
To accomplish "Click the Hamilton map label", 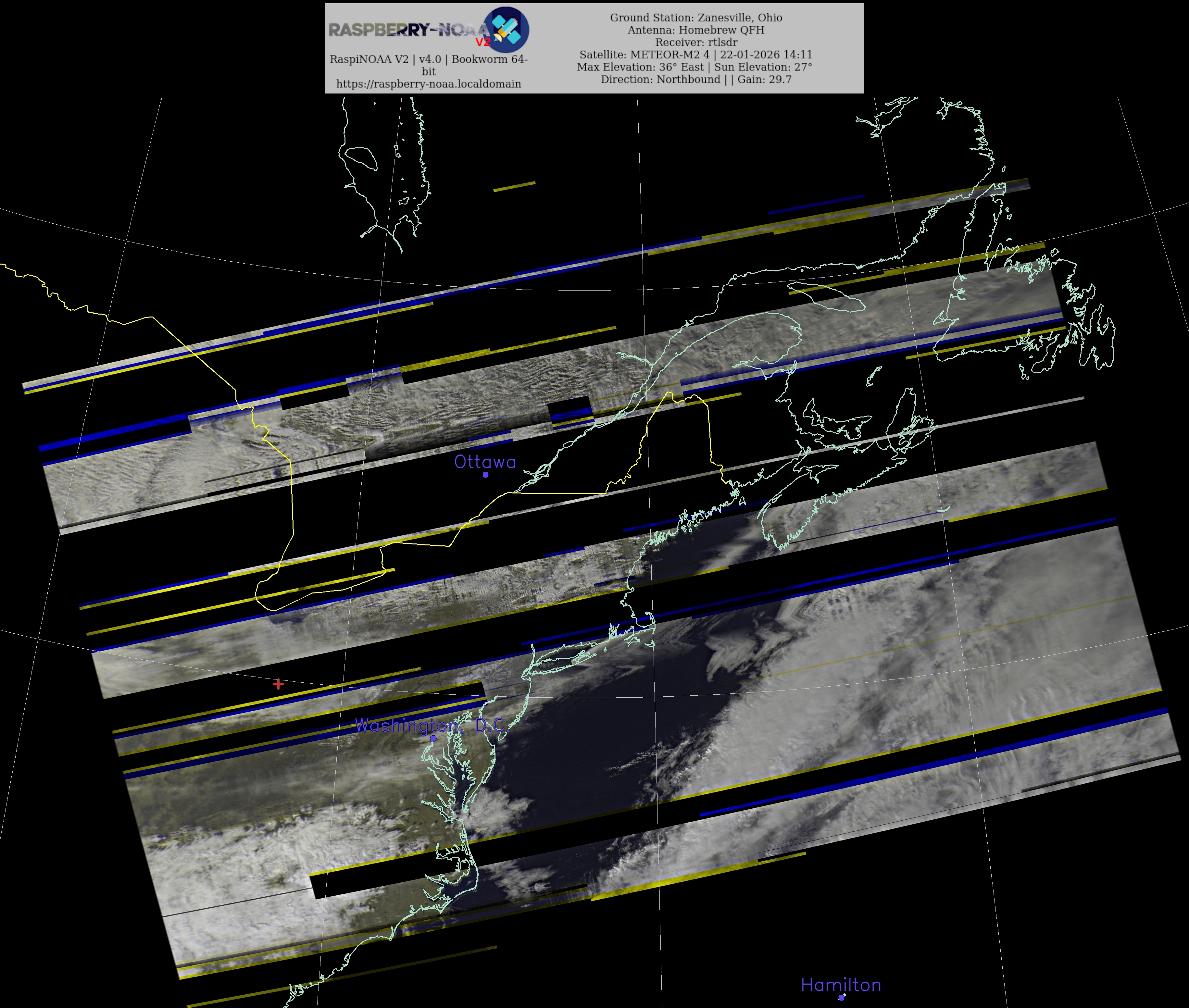I will pos(841,985).
